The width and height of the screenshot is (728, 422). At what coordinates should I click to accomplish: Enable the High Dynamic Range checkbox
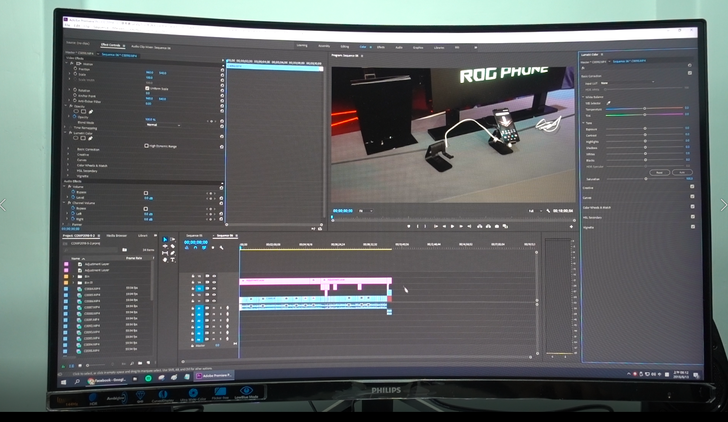tap(146, 145)
